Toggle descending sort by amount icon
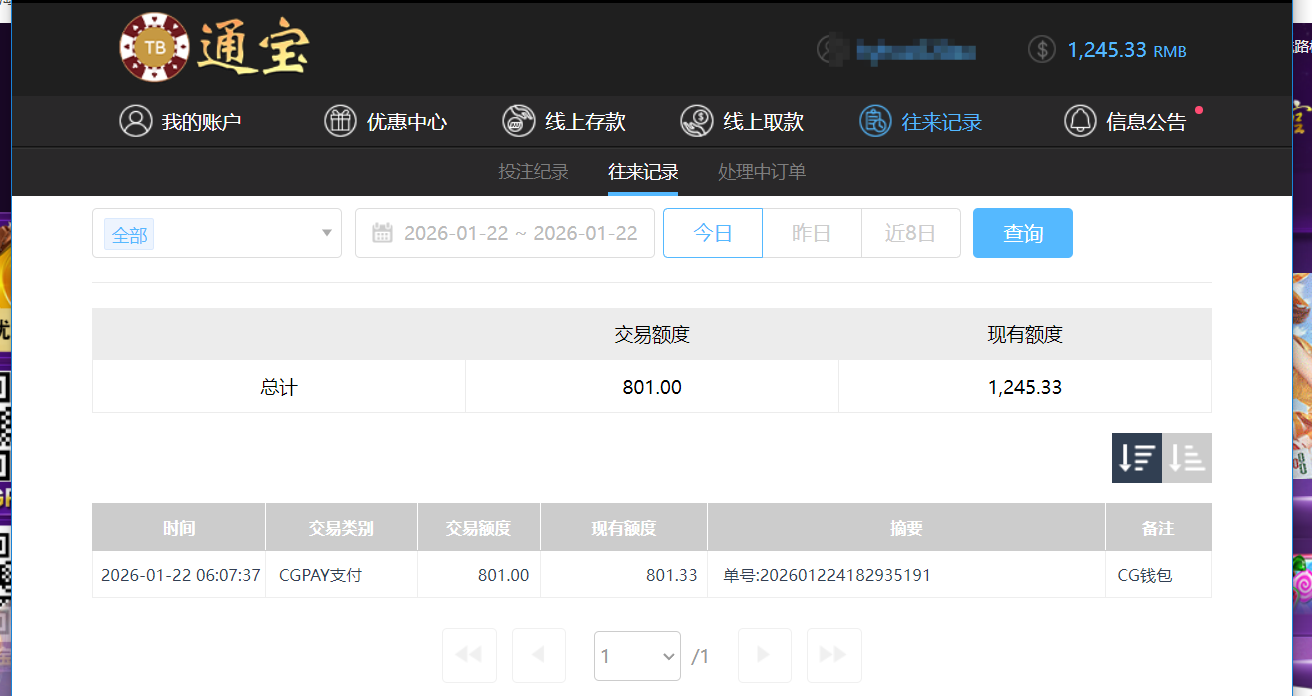Screen dimensions: 1312x696 (x=1136, y=457)
